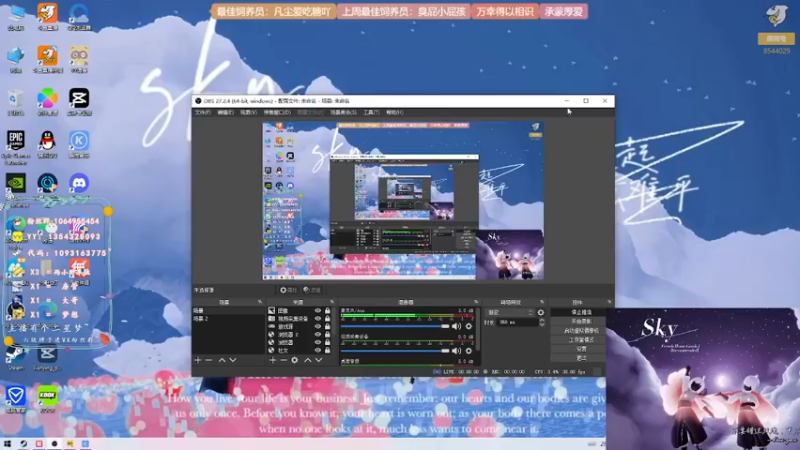Open the 帮助(H) menu in OBS
This screenshot has width=800, height=450.
(394, 112)
